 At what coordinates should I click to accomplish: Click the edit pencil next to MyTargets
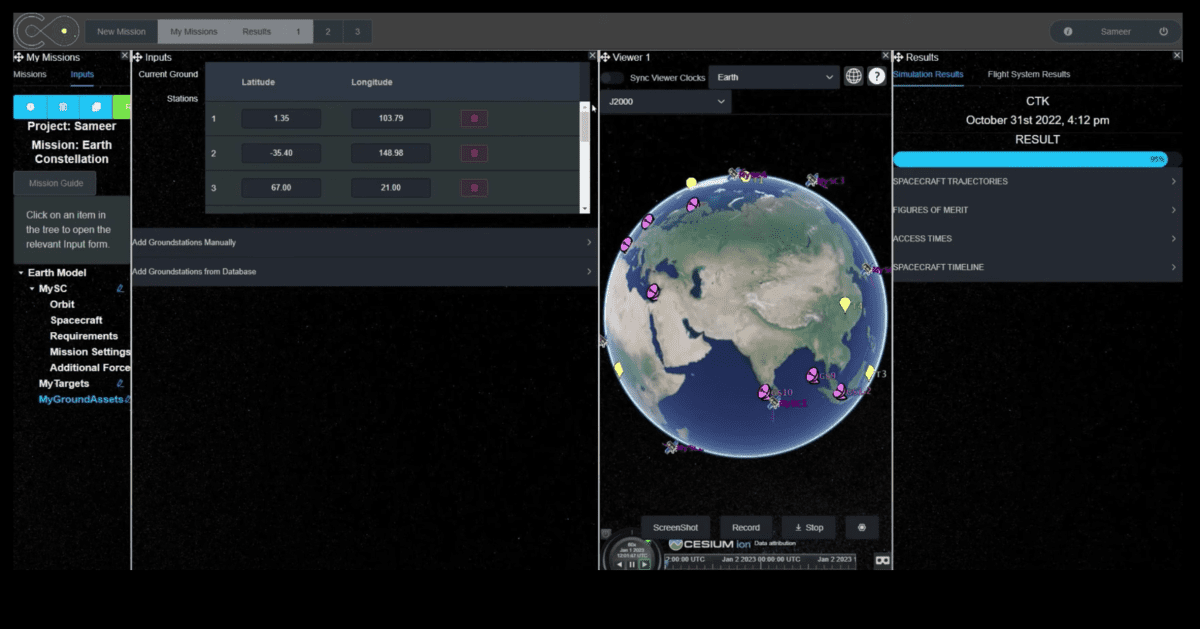tap(120, 384)
